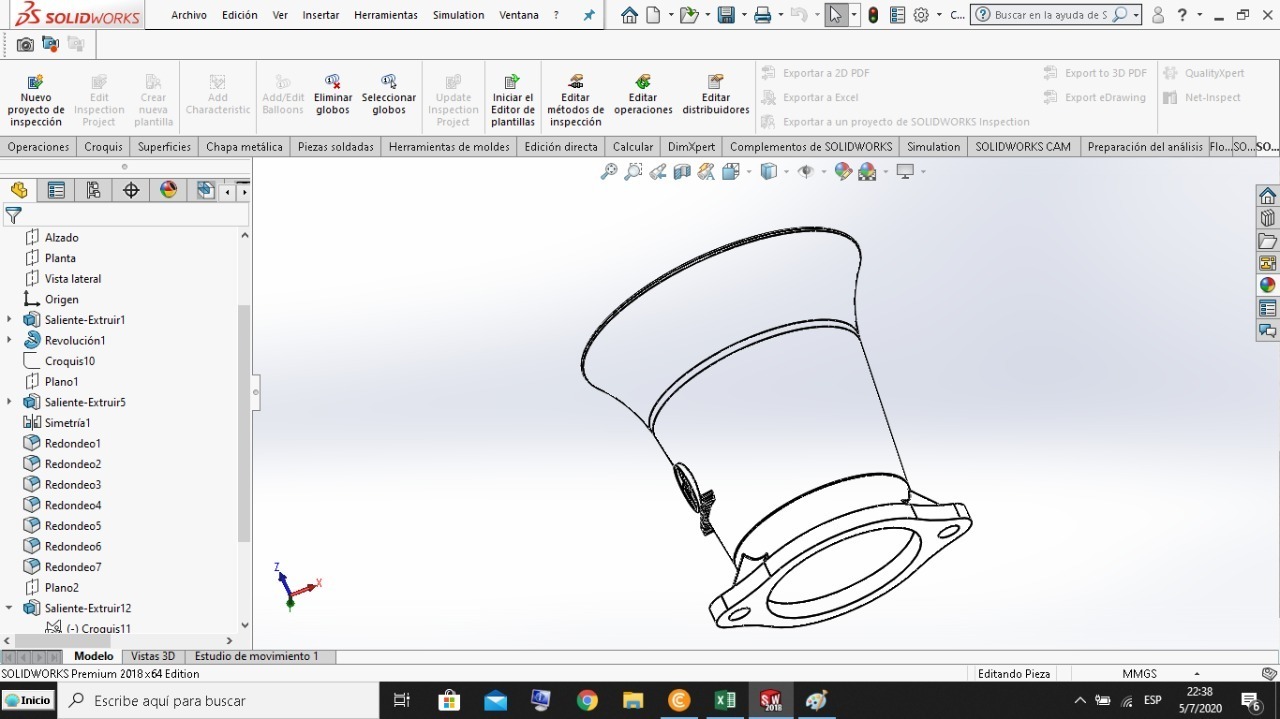Select the Zoom to fit tool
This screenshot has width=1280, height=719.
(x=609, y=171)
